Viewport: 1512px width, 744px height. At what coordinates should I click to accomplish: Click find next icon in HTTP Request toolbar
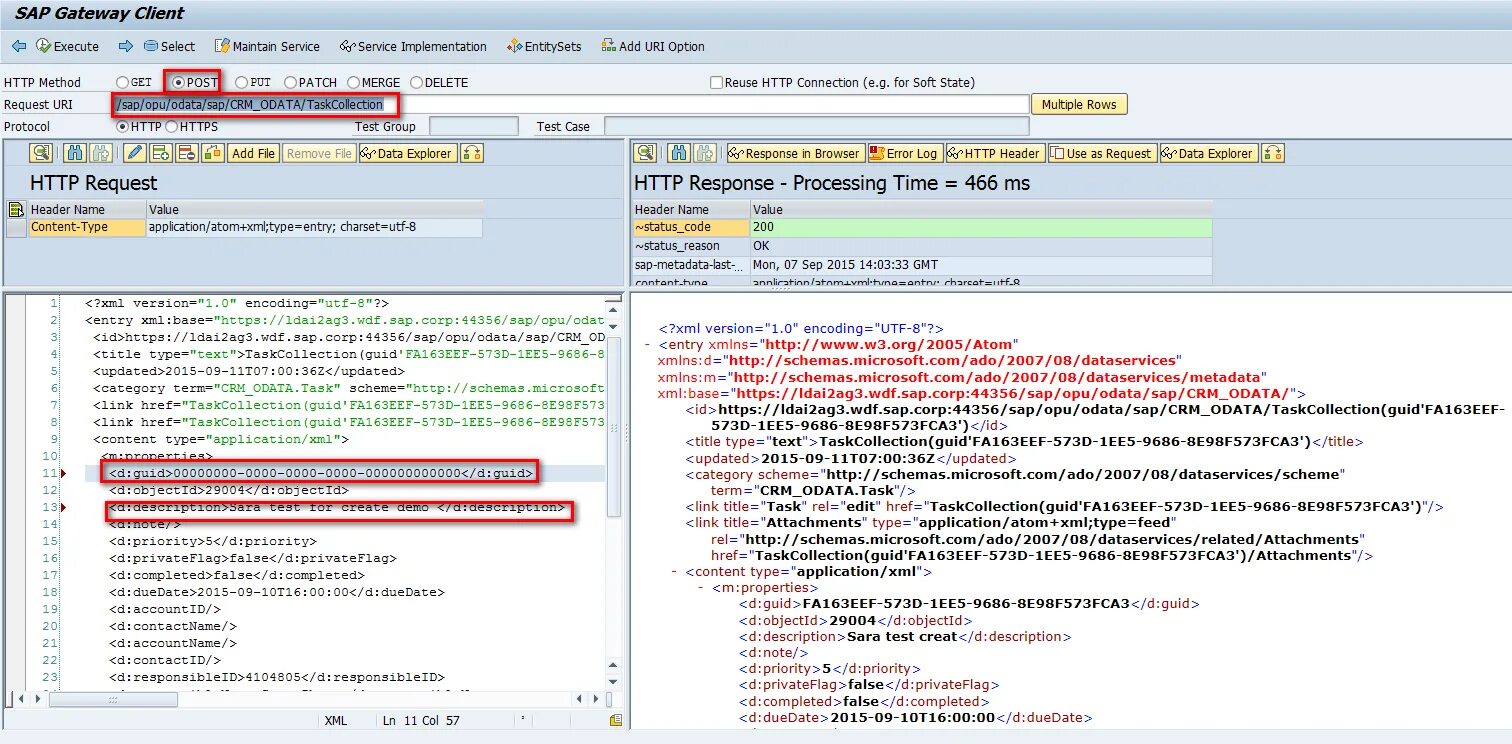[x=99, y=153]
